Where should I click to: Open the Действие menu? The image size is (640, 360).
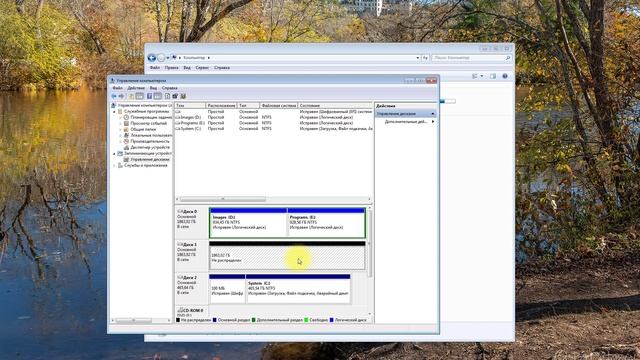point(136,88)
